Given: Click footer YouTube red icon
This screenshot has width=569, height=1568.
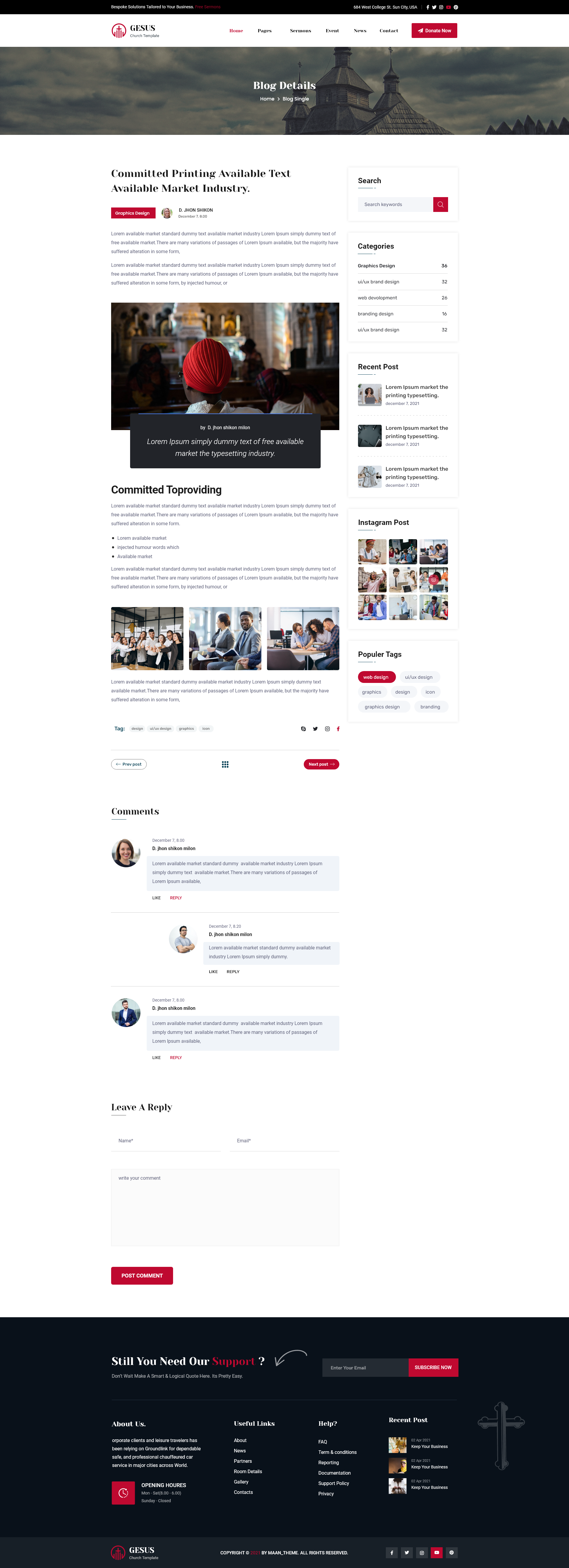Looking at the screenshot, I should click(x=436, y=1552).
